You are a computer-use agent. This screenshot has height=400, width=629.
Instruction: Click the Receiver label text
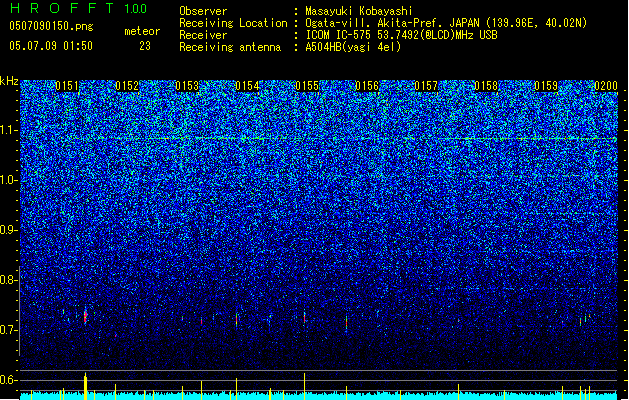pos(203,35)
